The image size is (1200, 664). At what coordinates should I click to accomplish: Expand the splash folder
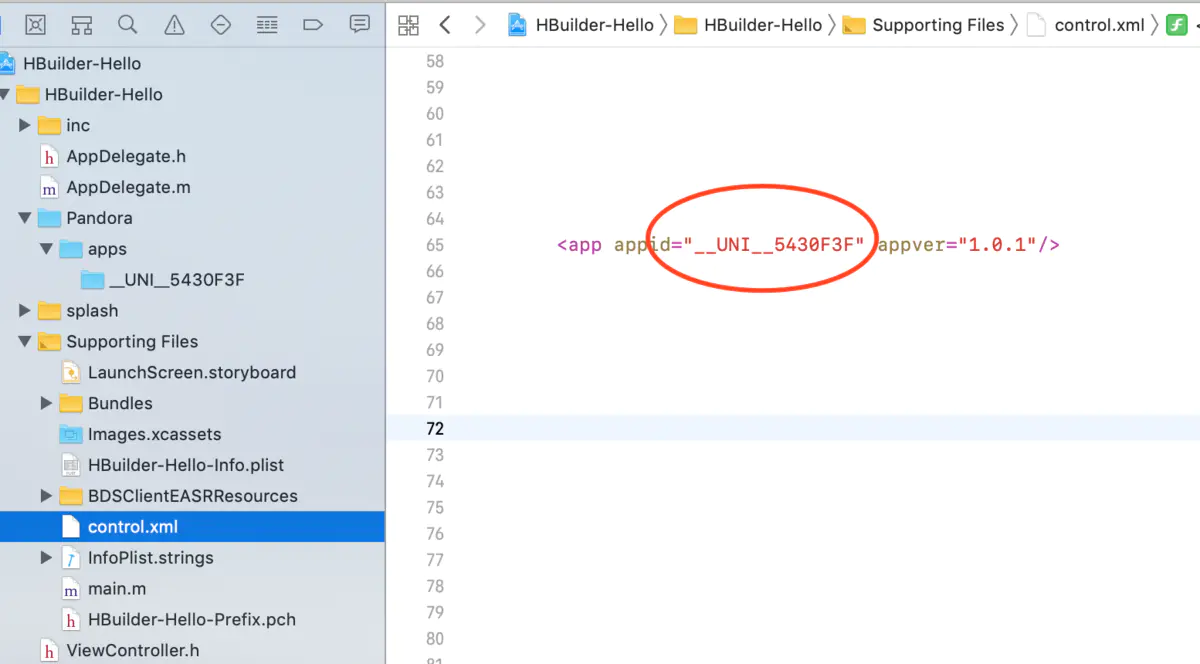25,311
